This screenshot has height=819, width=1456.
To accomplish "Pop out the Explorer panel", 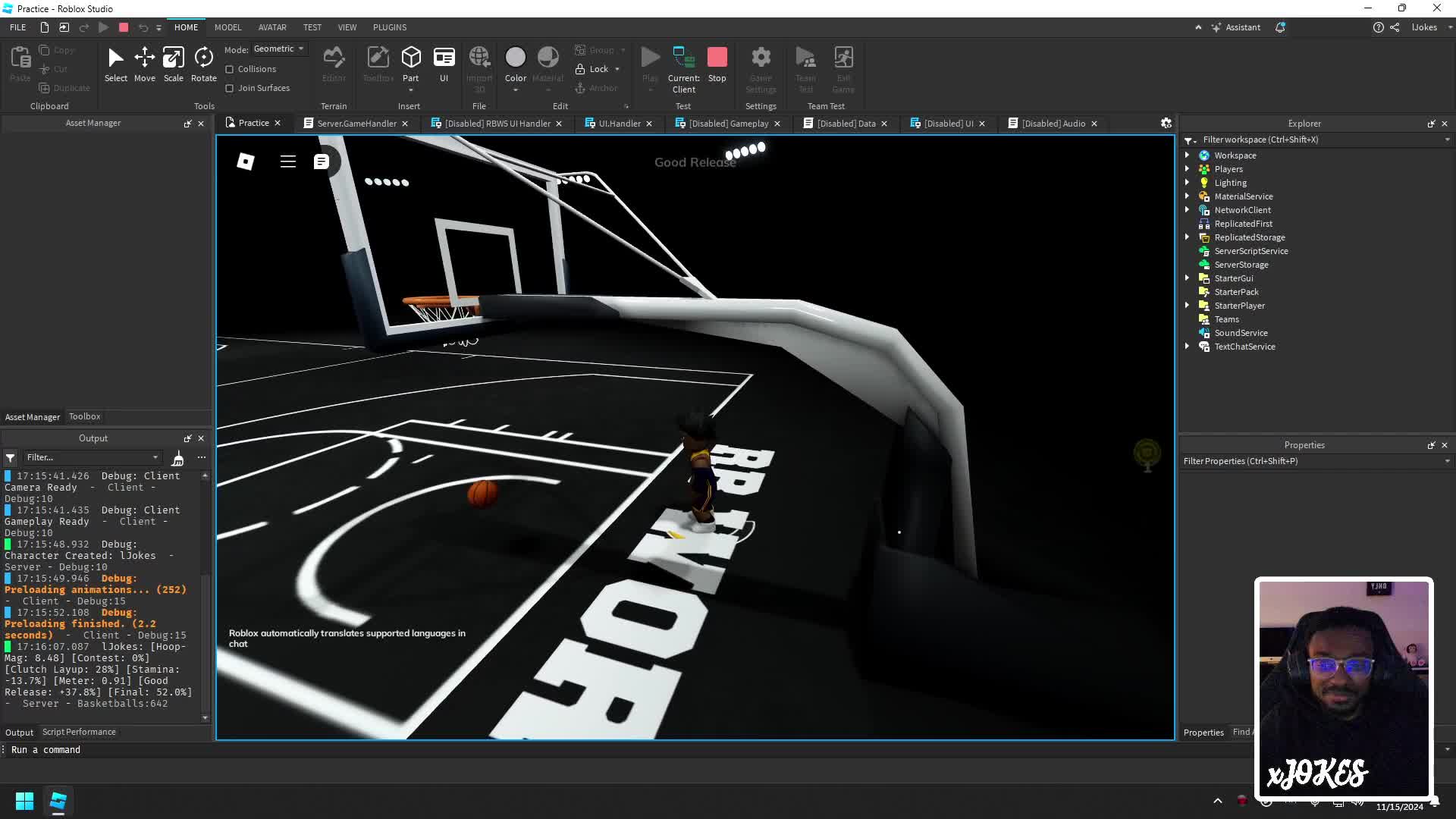I will tap(1431, 124).
